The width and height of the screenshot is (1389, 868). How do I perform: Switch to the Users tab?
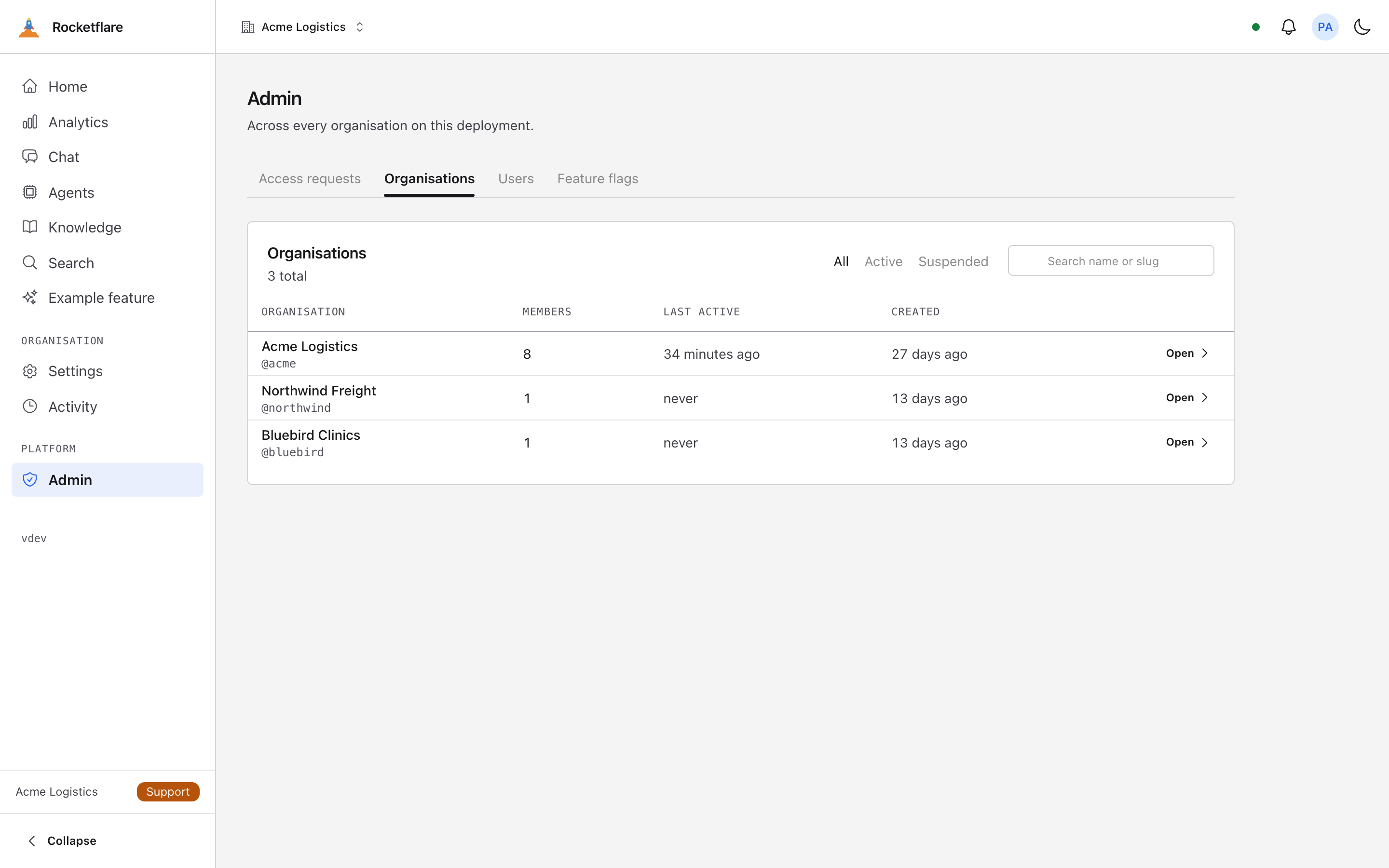tap(516, 179)
